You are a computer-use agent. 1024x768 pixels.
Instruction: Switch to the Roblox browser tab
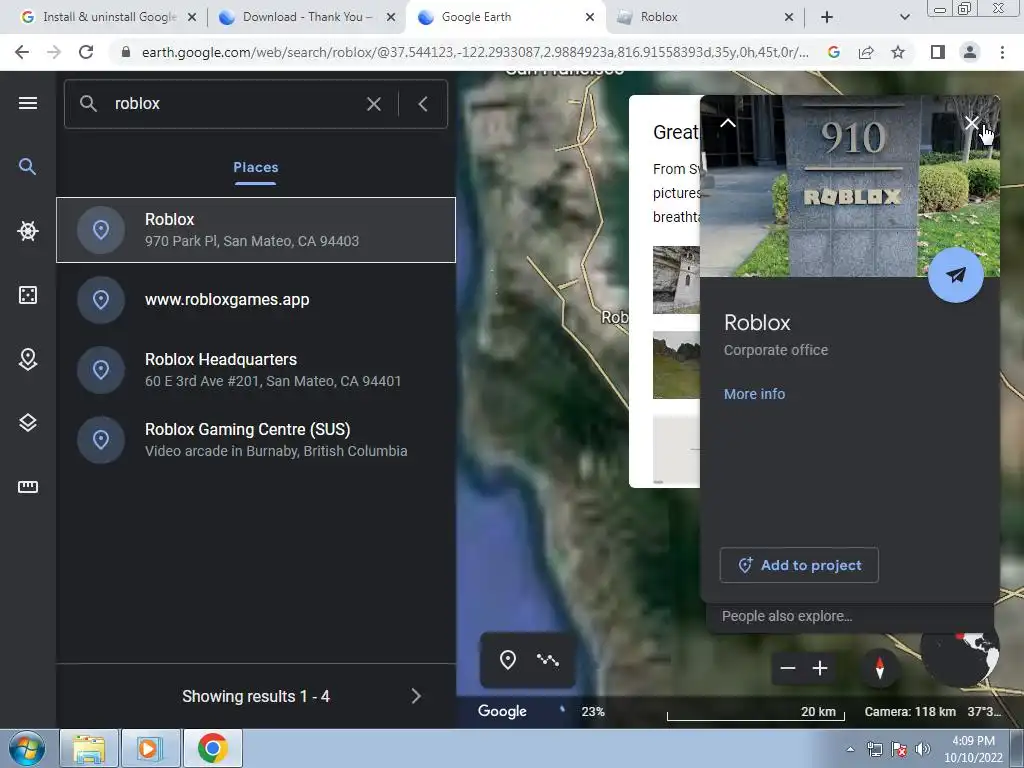coord(702,17)
